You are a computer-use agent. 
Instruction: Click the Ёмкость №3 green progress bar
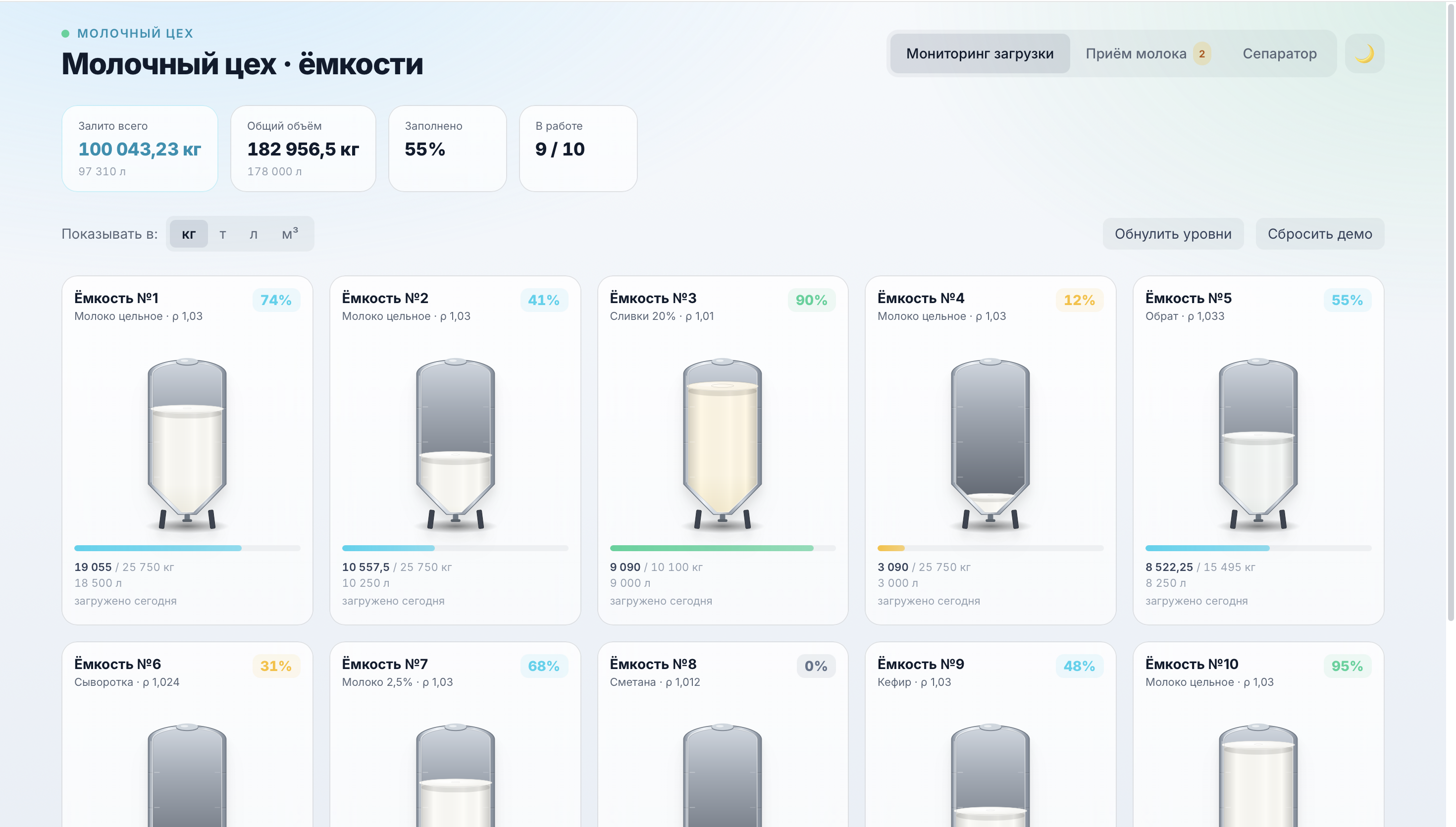[x=723, y=548]
